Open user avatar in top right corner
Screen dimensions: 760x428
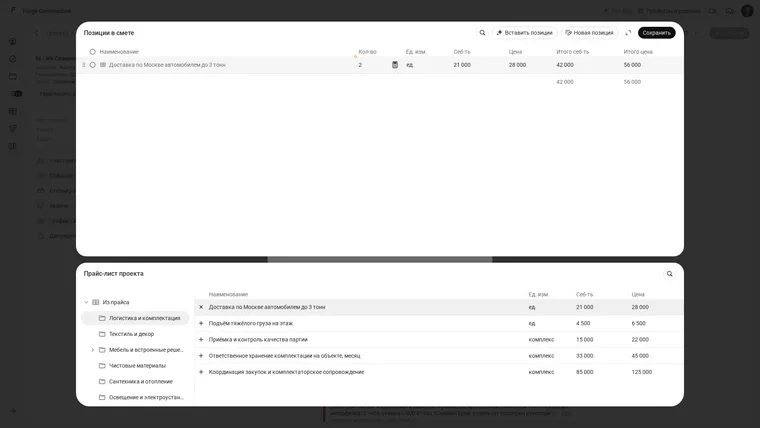point(747,11)
